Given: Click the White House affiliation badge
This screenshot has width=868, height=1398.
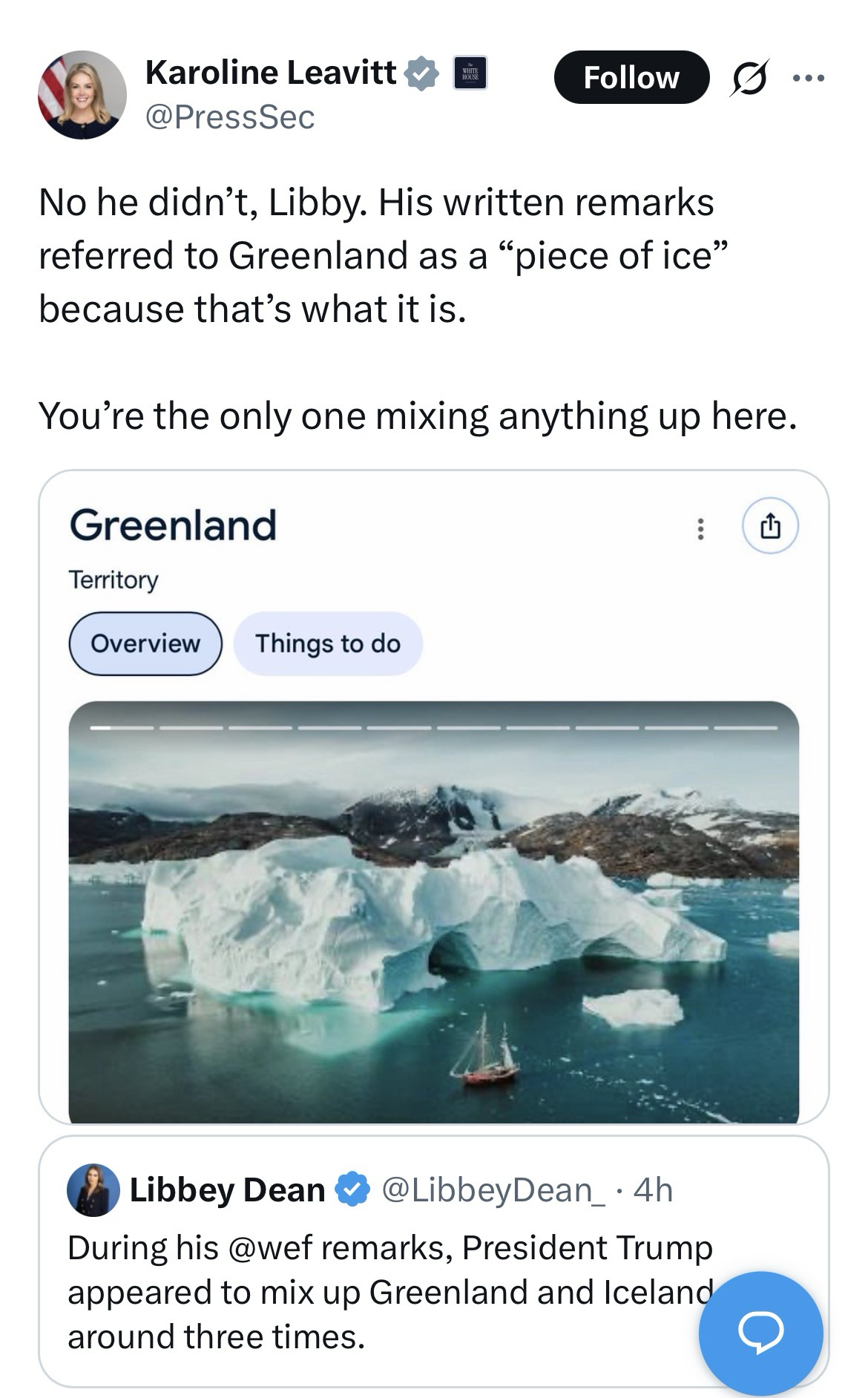Looking at the screenshot, I should [470, 73].
